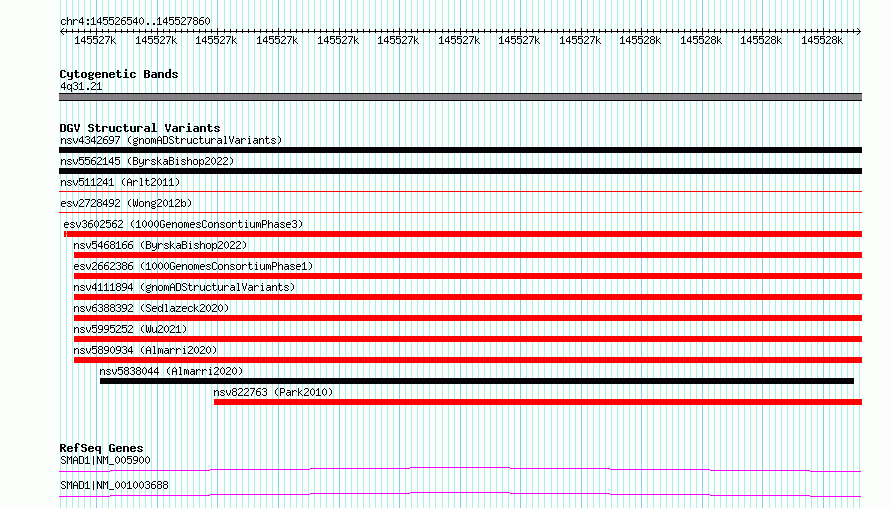This screenshot has width=890, height=508.
Task: Click the nsv5838044 (Almarri2020) label
Action: pyautogui.click(x=171, y=371)
